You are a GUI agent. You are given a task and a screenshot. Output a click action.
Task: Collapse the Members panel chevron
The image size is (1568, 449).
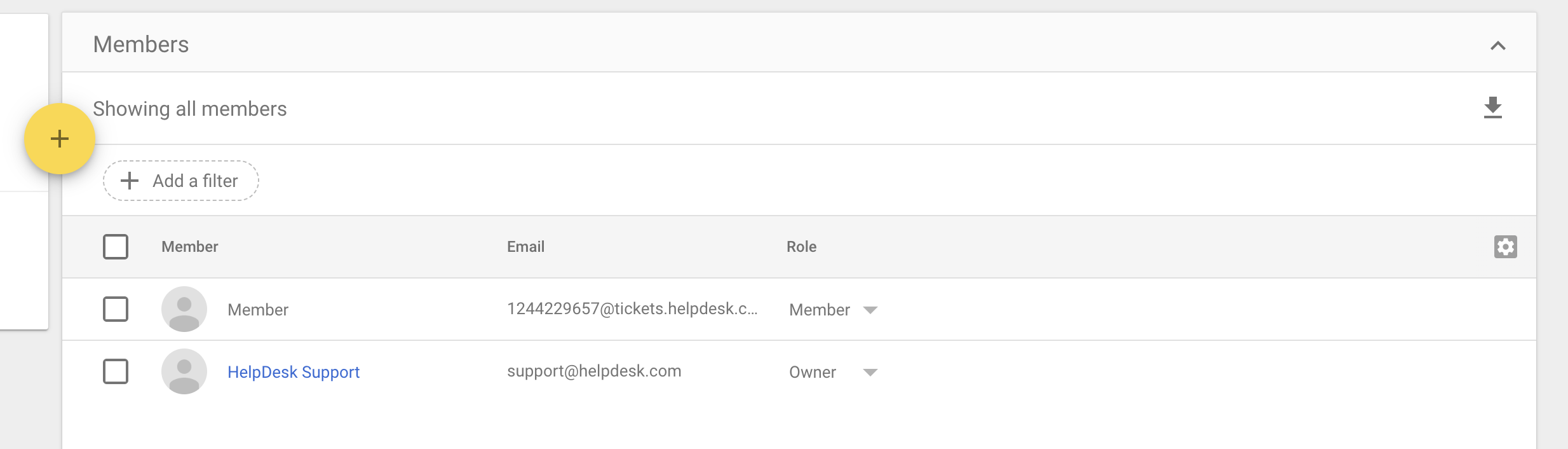[x=1497, y=46]
